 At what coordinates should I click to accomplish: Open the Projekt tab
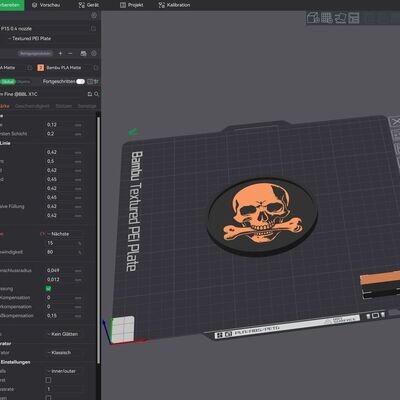point(132,5)
